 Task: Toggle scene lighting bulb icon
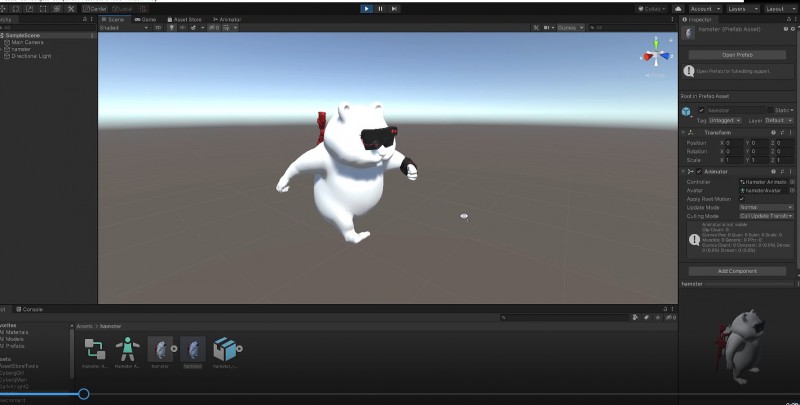[172, 28]
